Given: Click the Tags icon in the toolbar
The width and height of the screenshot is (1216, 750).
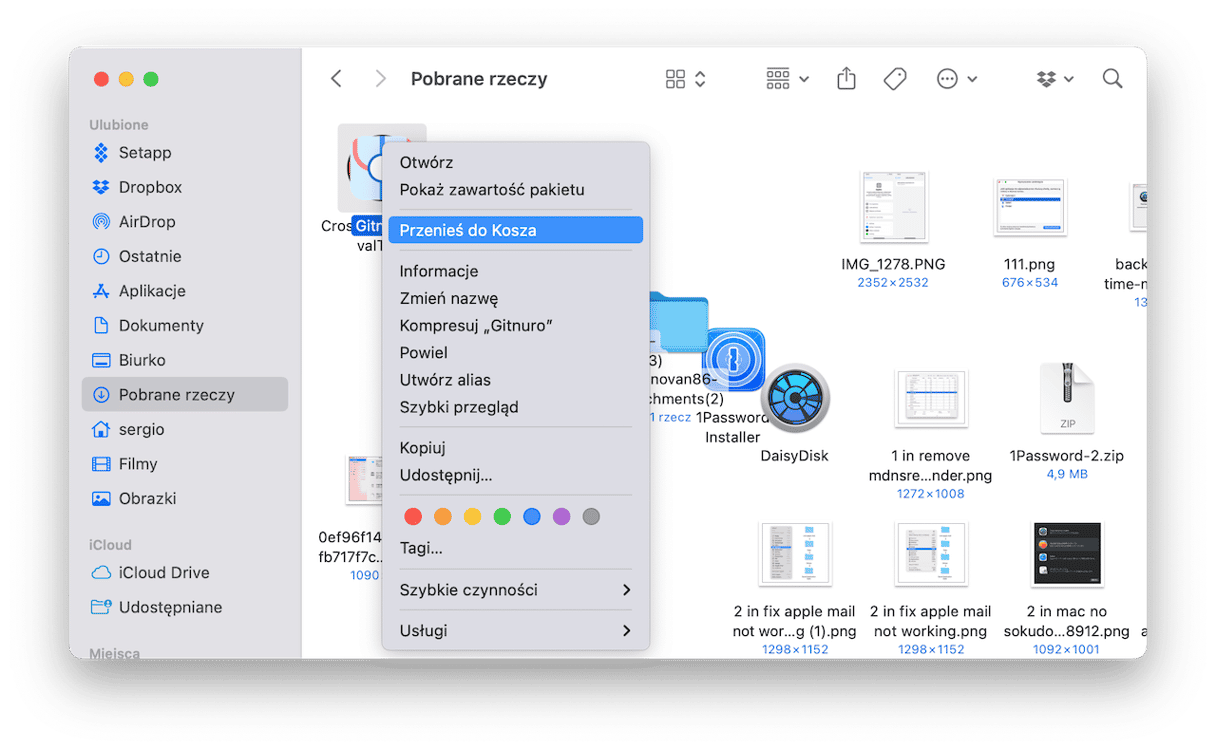Looking at the screenshot, I should (x=895, y=79).
